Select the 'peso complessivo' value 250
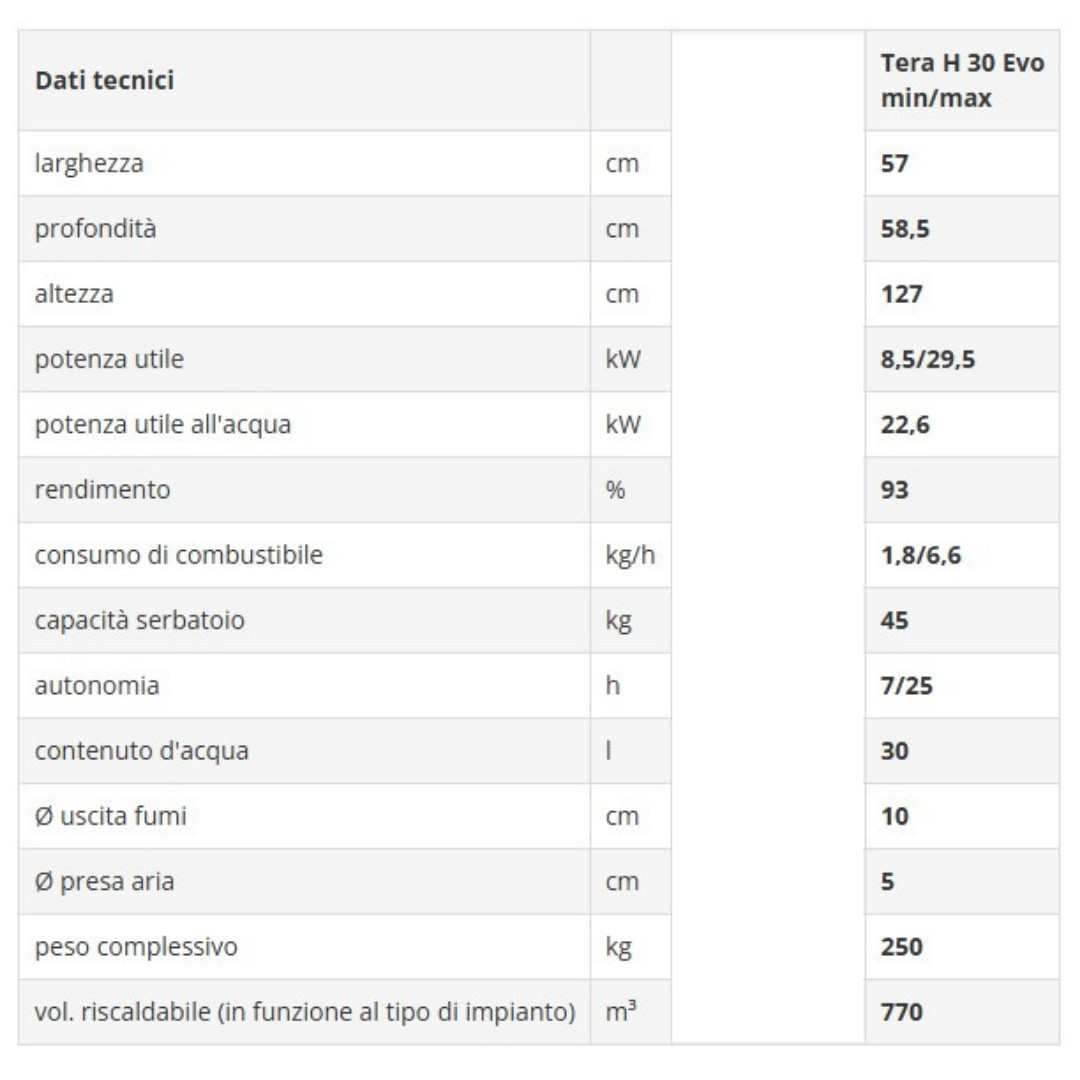The height and width of the screenshot is (1080, 1080). [901, 947]
